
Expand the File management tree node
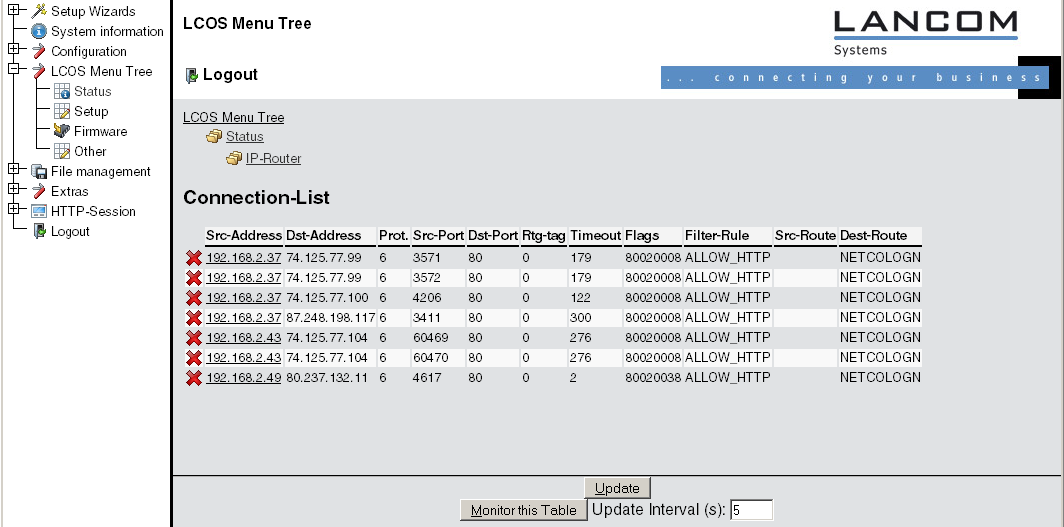[13, 170]
